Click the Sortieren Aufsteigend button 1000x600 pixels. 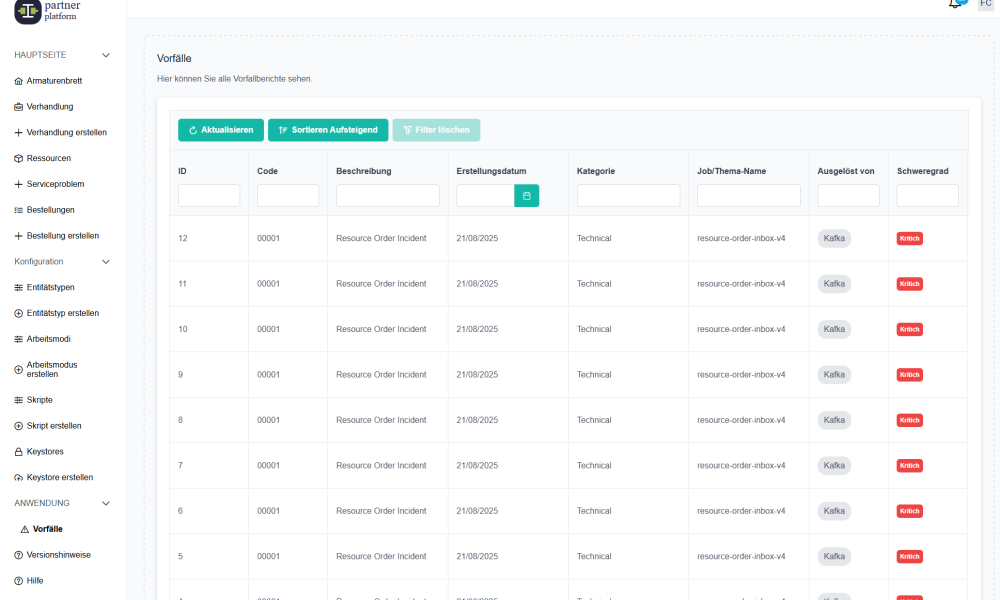328,130
